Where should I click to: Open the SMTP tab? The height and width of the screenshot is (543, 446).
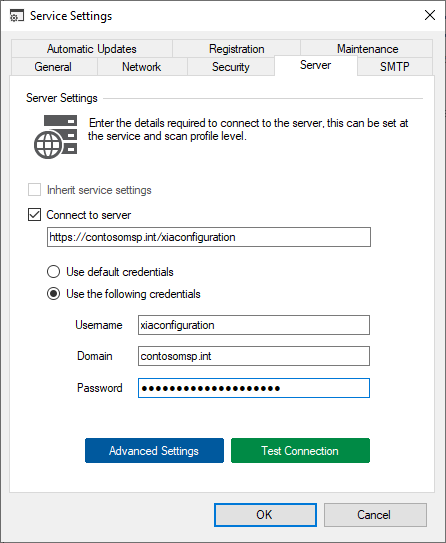(395, 66)
